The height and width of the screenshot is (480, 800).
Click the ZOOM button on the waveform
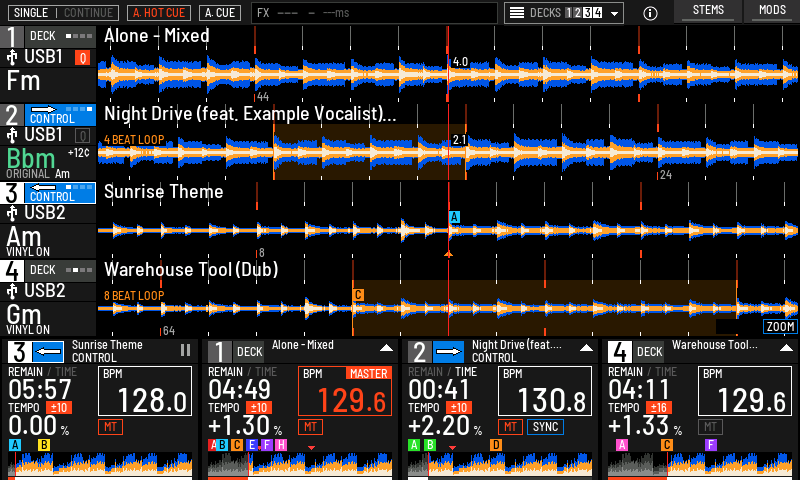point(780,326)
